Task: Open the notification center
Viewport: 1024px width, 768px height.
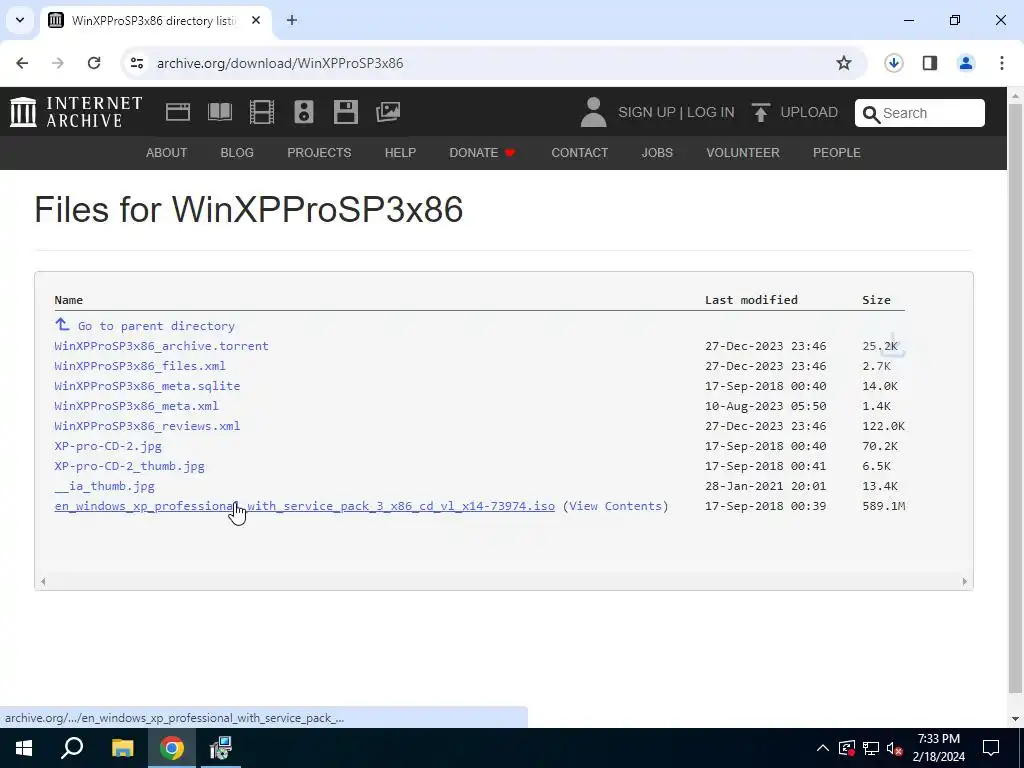Action: [991, 748]
